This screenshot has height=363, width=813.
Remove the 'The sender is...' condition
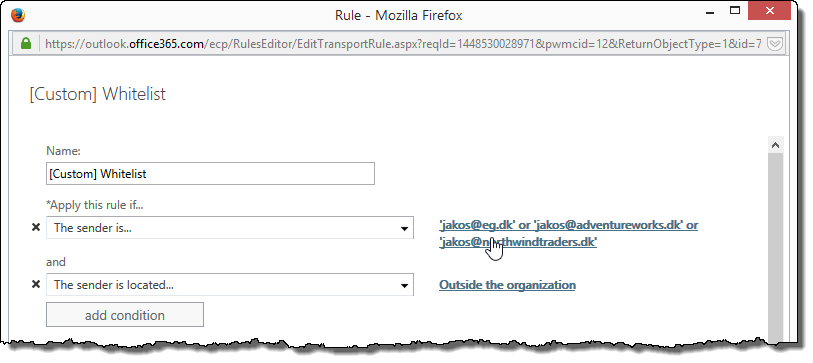tap(36, 227)
